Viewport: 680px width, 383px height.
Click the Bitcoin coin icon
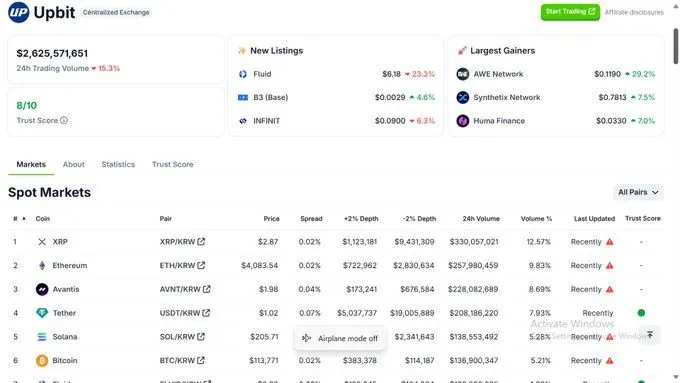coord(42,360)
